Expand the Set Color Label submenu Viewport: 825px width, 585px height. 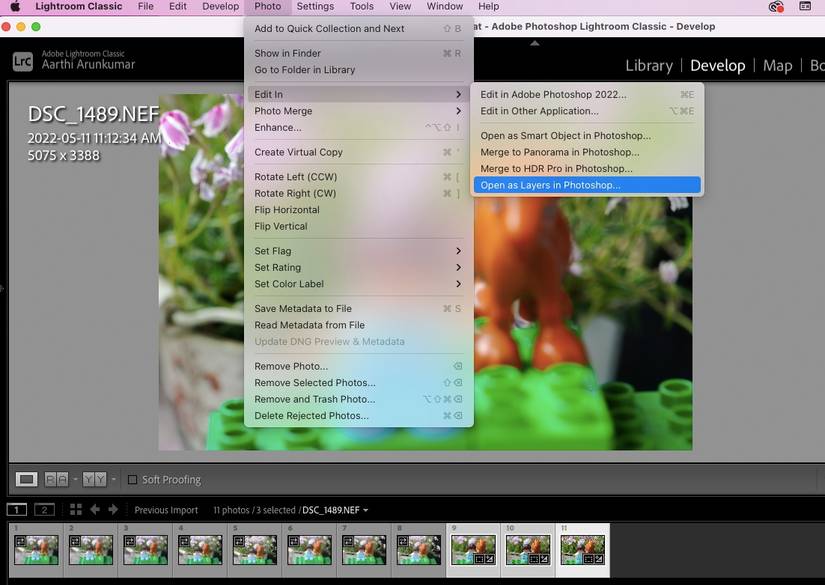pos(358,284)
